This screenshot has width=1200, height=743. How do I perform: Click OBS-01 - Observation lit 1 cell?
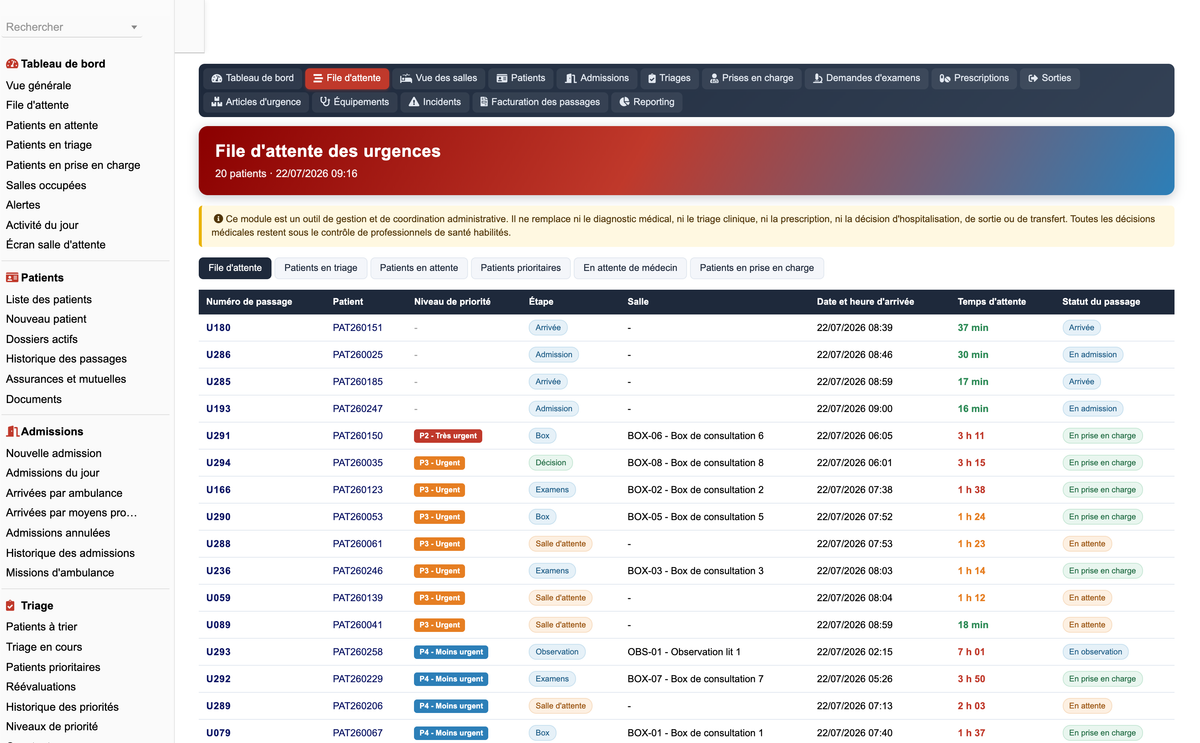pos(684,652)
